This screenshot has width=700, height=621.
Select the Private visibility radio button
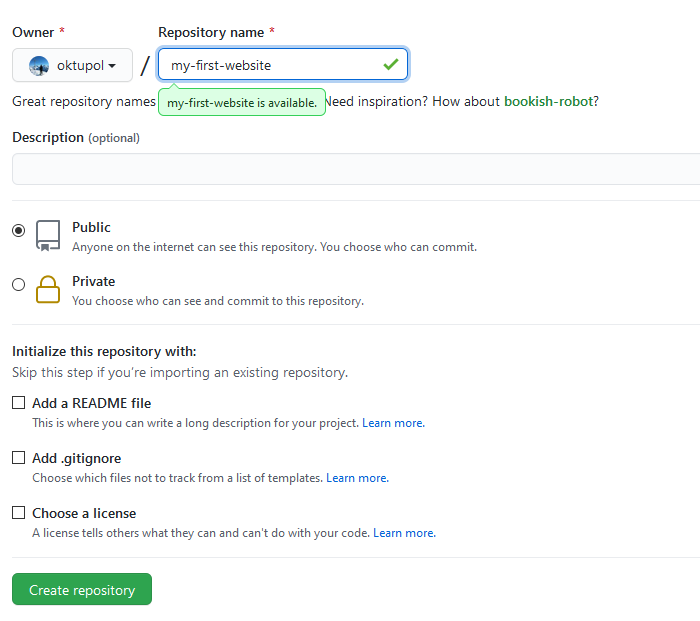pos(19,284)
